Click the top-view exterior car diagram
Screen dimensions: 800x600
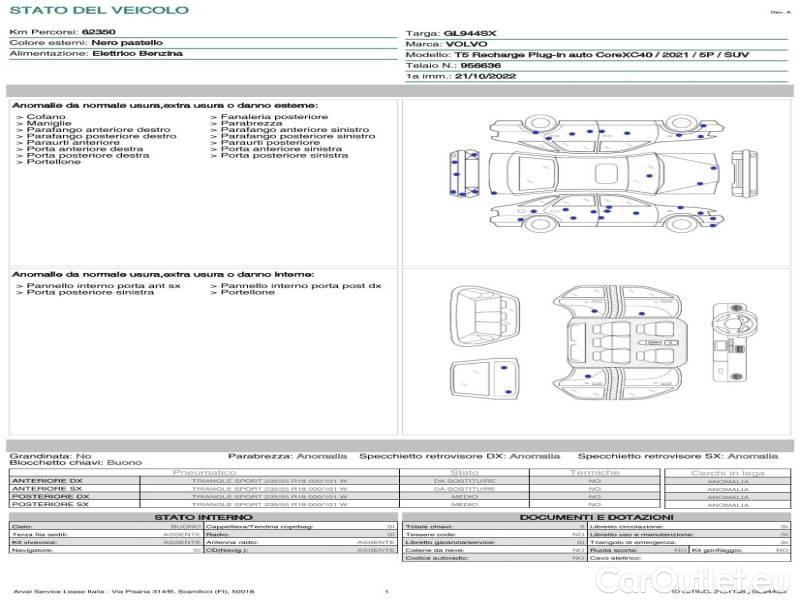tap(602, 173)
